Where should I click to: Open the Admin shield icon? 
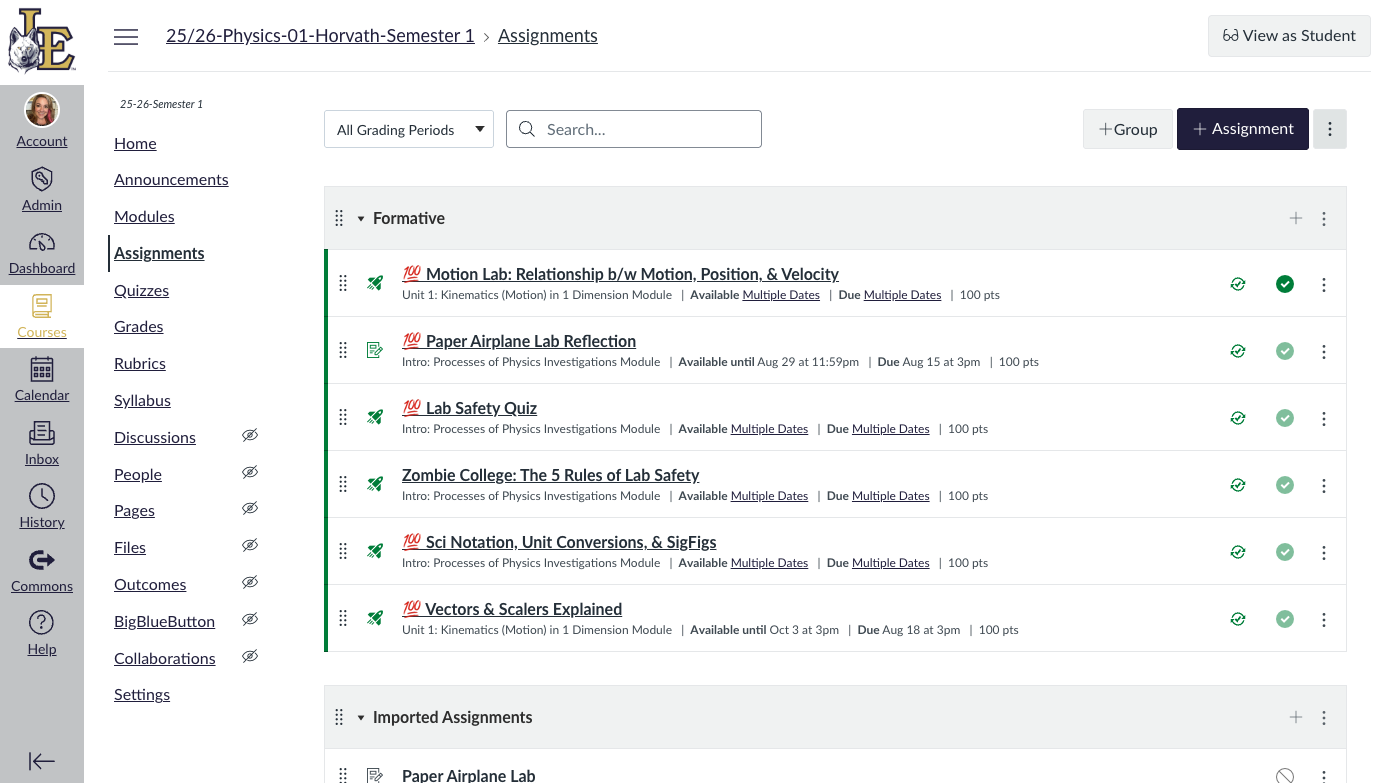click(x=42, y=179)
